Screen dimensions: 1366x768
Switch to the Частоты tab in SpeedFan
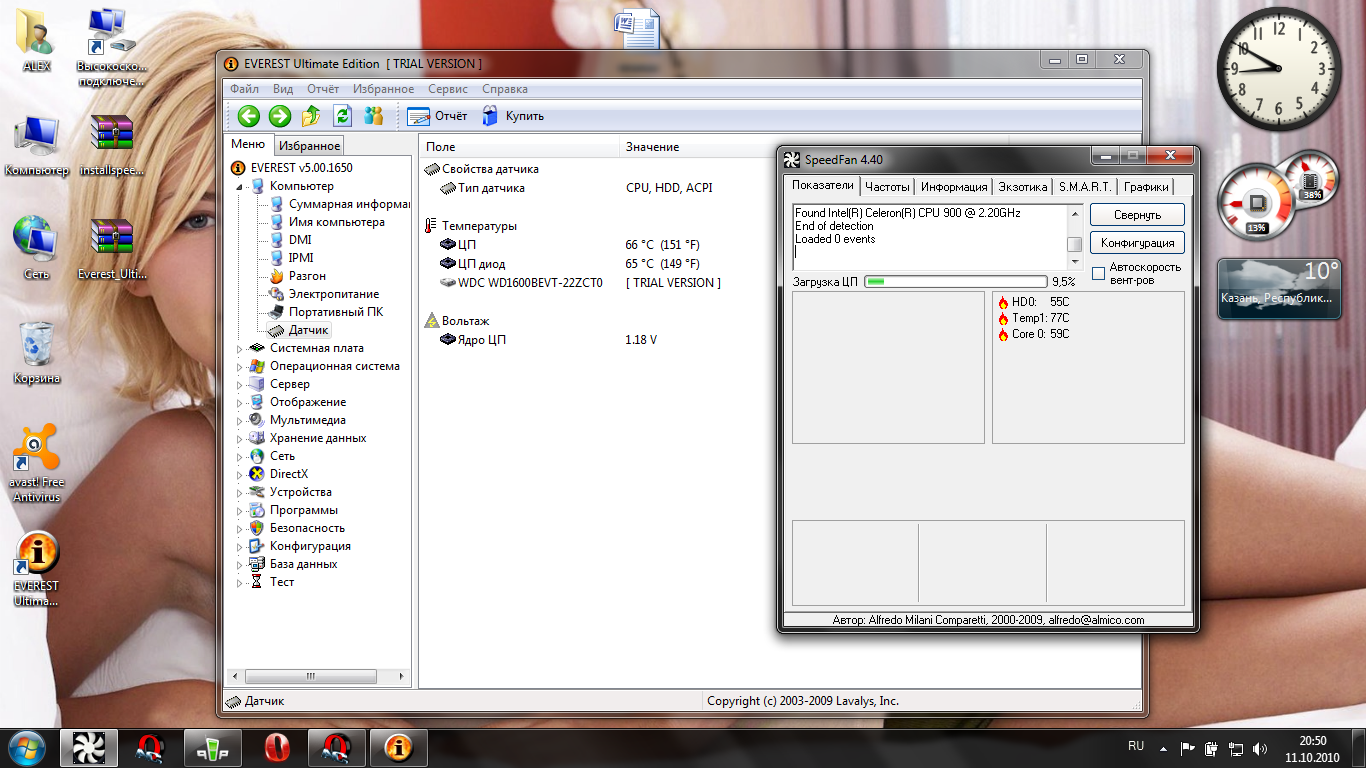tap(887, 187)
